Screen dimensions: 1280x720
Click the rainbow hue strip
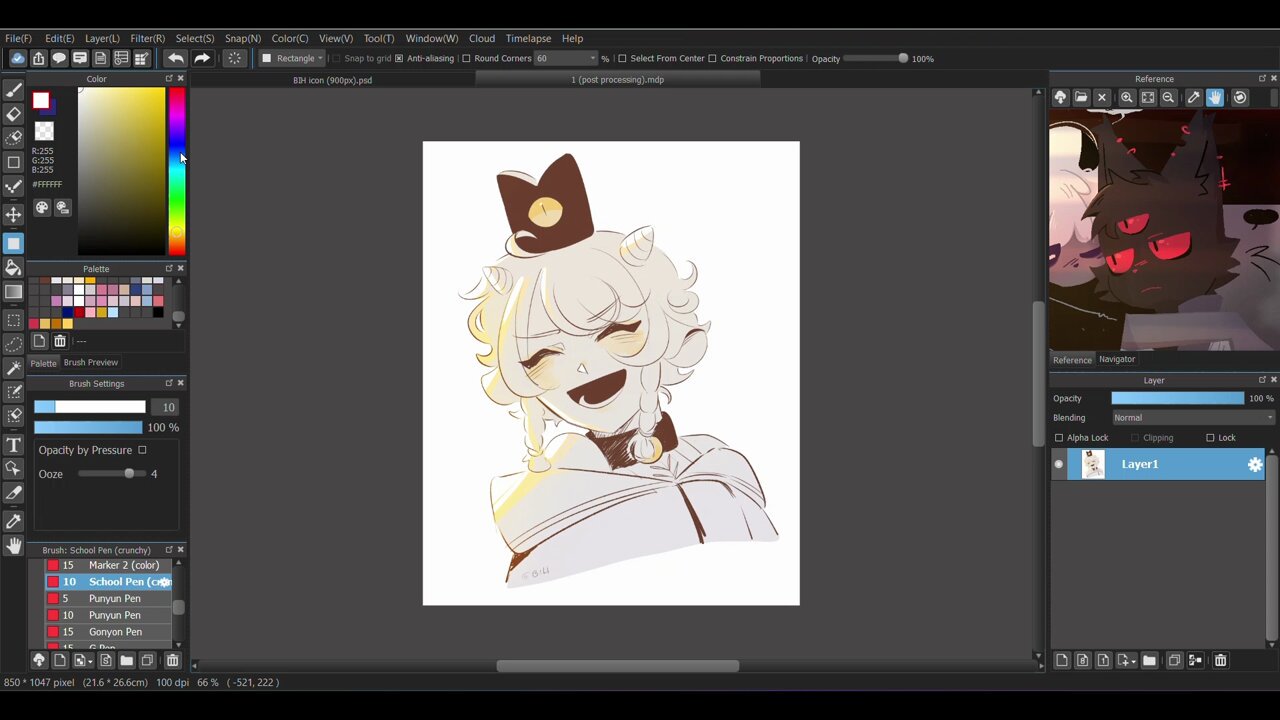[176, 171]
